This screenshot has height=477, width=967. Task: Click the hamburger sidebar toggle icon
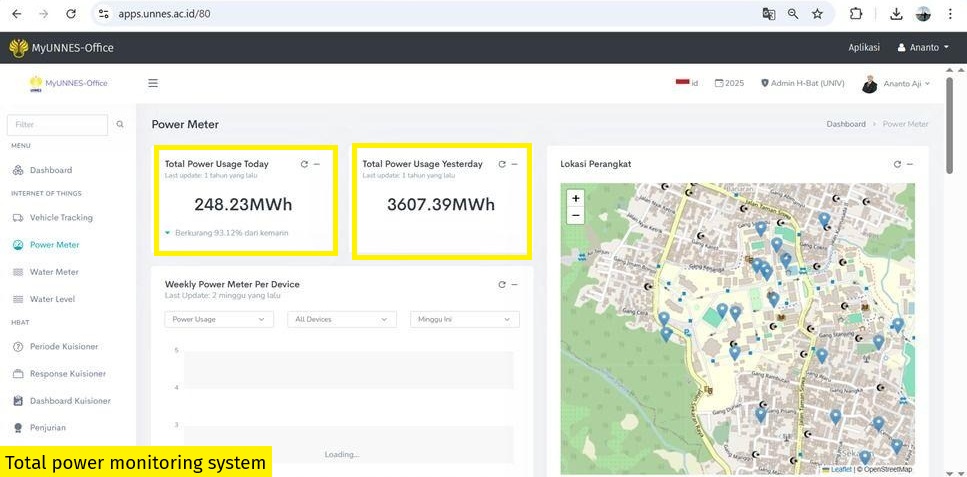(153, 83)
